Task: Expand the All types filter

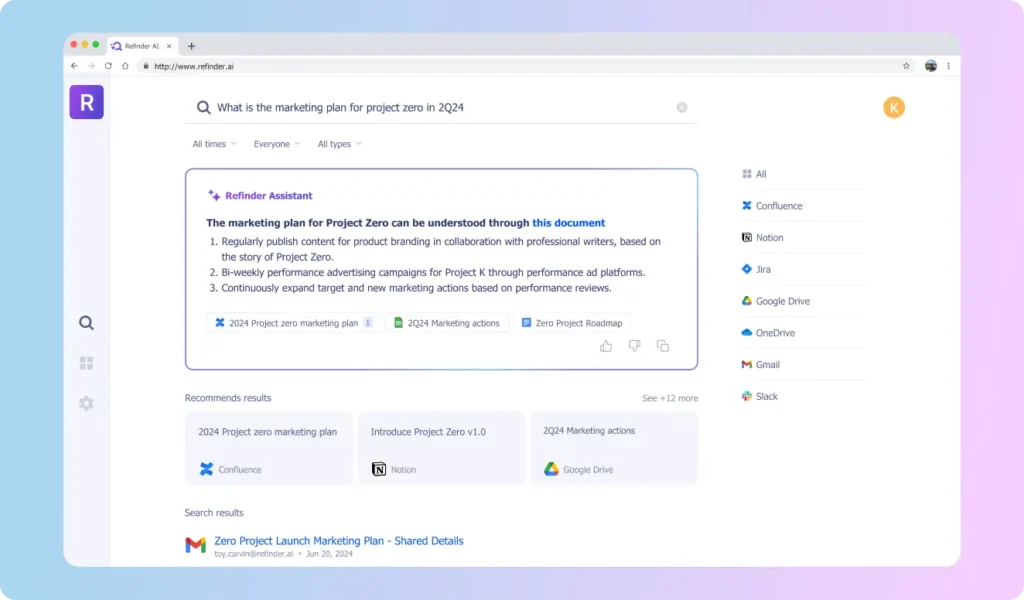Action: [340, 144]
